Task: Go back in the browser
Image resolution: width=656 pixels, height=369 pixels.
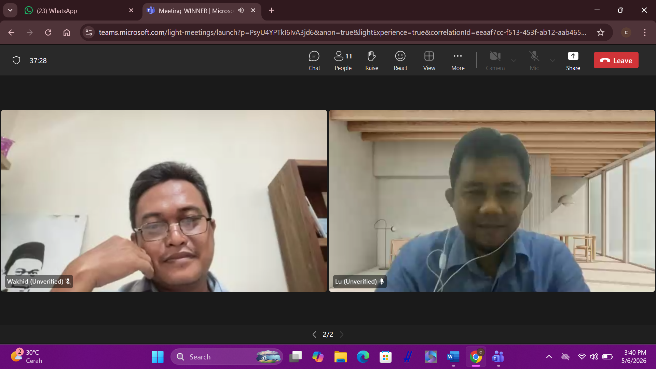Action: [11, 32]
